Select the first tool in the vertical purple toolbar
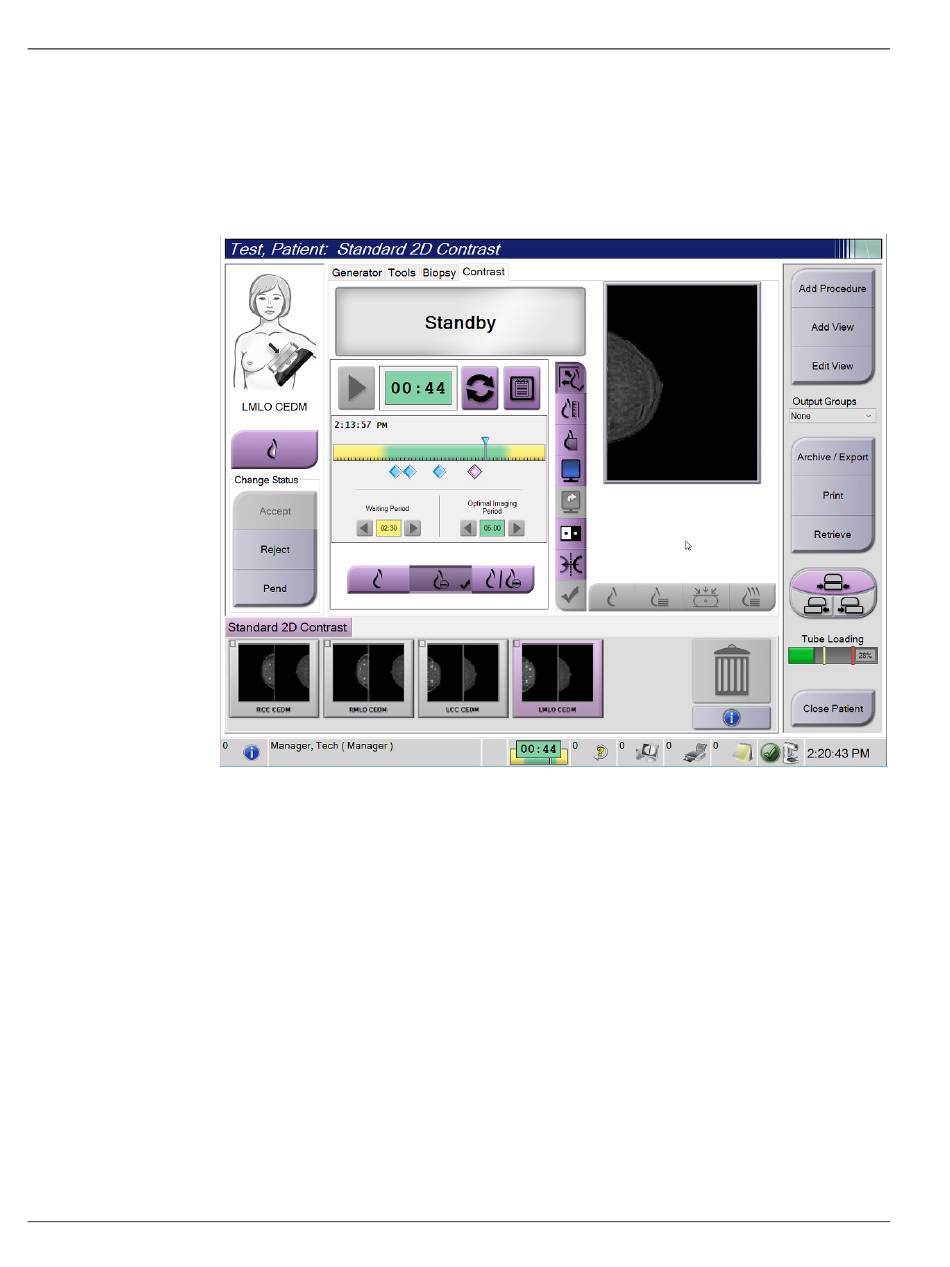The image size is (950, 1267). [572, 378]
